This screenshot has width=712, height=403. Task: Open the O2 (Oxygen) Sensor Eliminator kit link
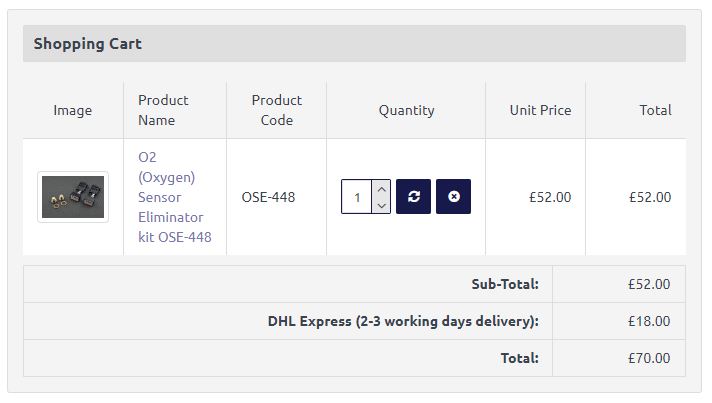174,197
